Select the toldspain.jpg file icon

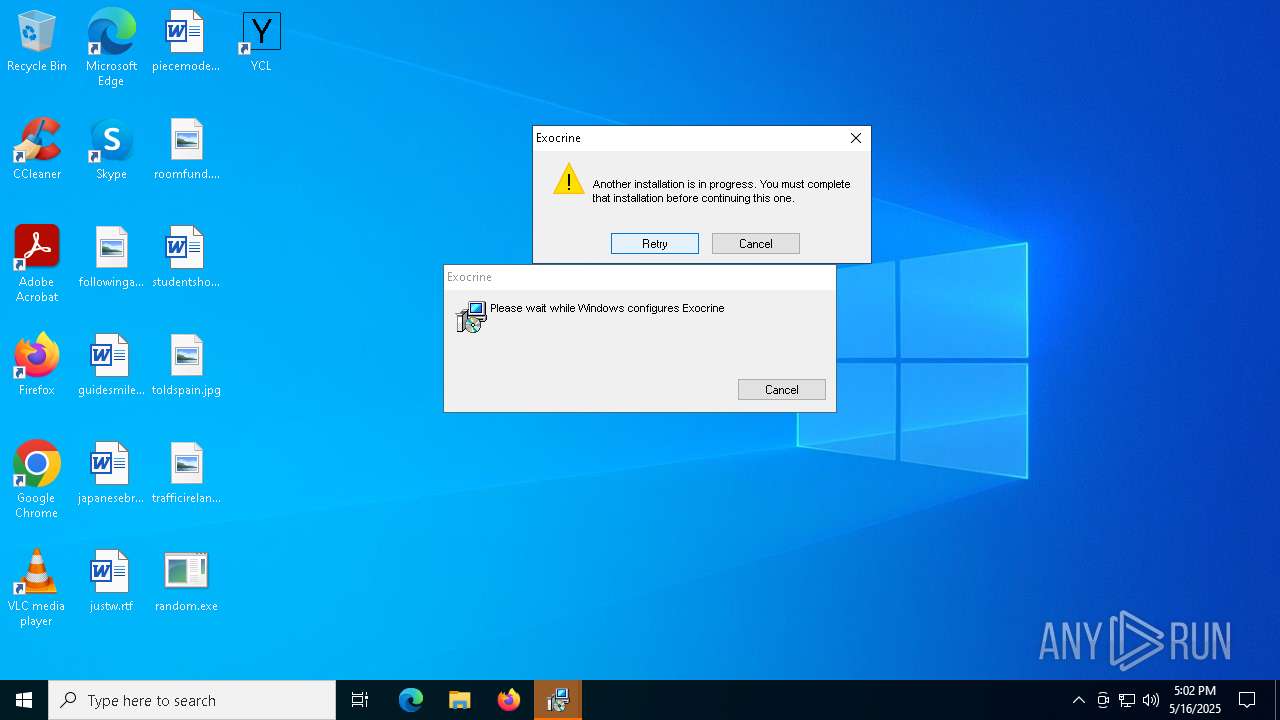(186, 366)
